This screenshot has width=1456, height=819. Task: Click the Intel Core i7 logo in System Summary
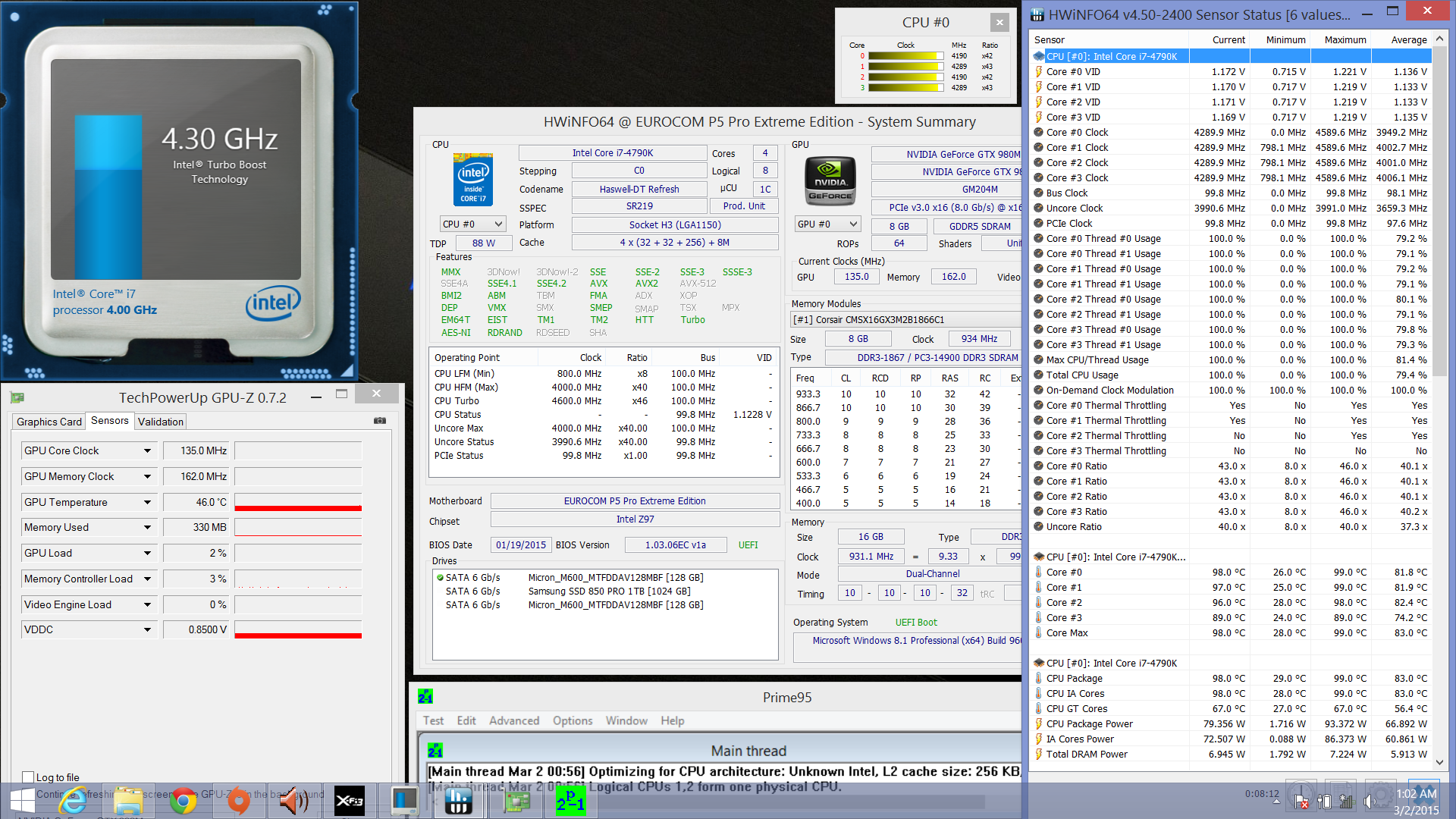473,180
